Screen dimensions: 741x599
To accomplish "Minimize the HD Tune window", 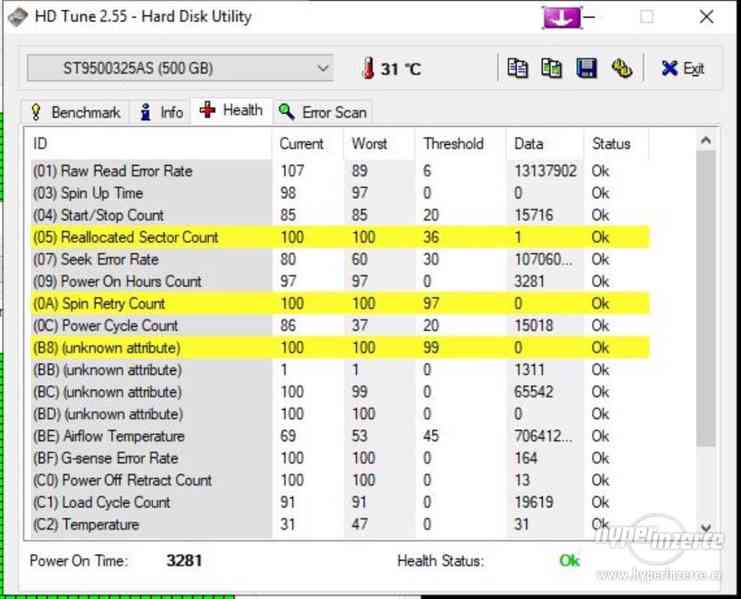I will pyautogui.click(x=589, y=17).
